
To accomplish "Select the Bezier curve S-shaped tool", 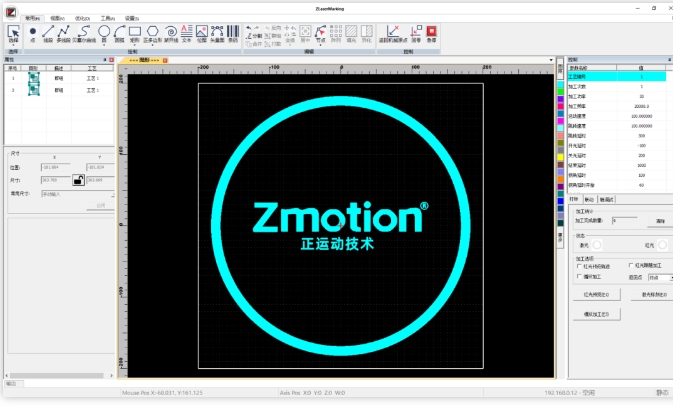I will (84, 34).
